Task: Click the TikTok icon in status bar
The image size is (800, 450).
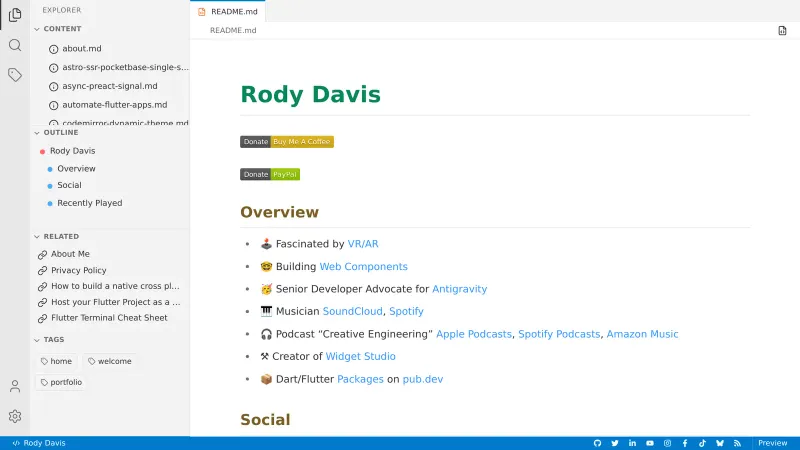Action: 702,443
